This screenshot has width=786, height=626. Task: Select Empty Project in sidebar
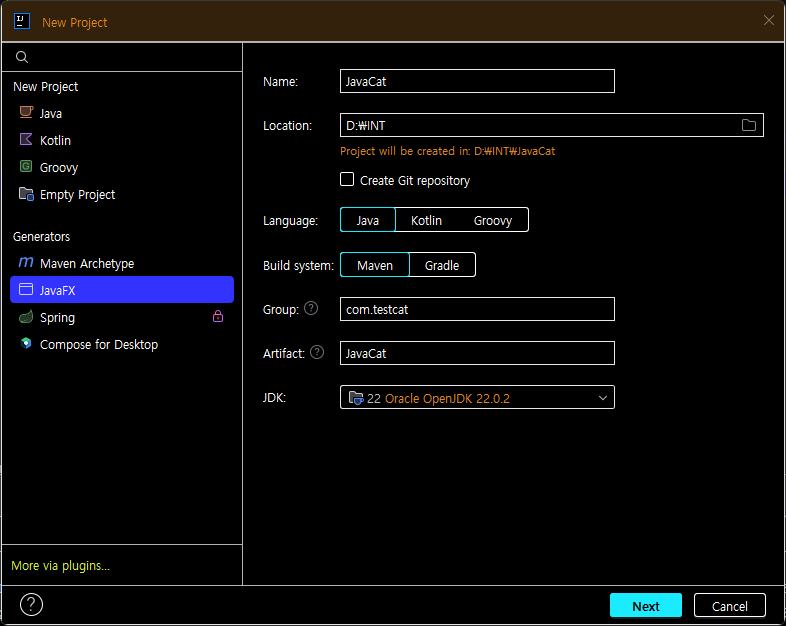point(122,194)
